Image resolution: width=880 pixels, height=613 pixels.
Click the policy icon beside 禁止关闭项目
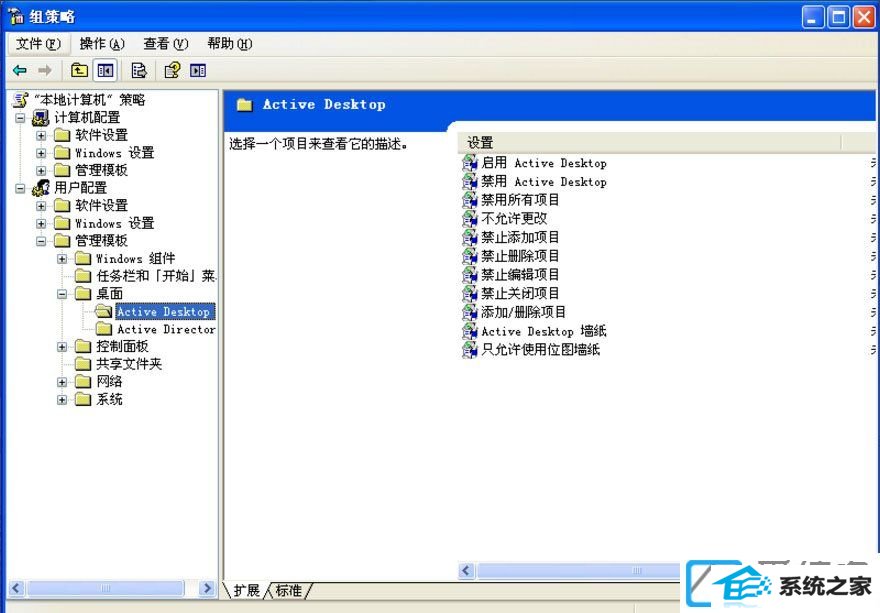click(x=469, y=293)
